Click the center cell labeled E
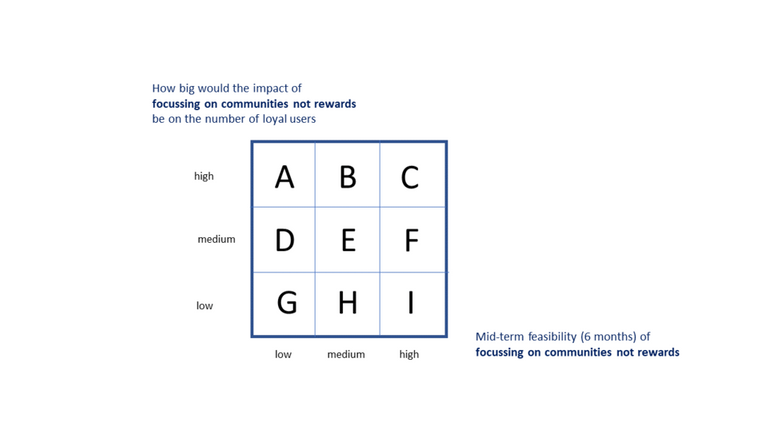This screenshot has height=432, width=768. coord(347,240)
